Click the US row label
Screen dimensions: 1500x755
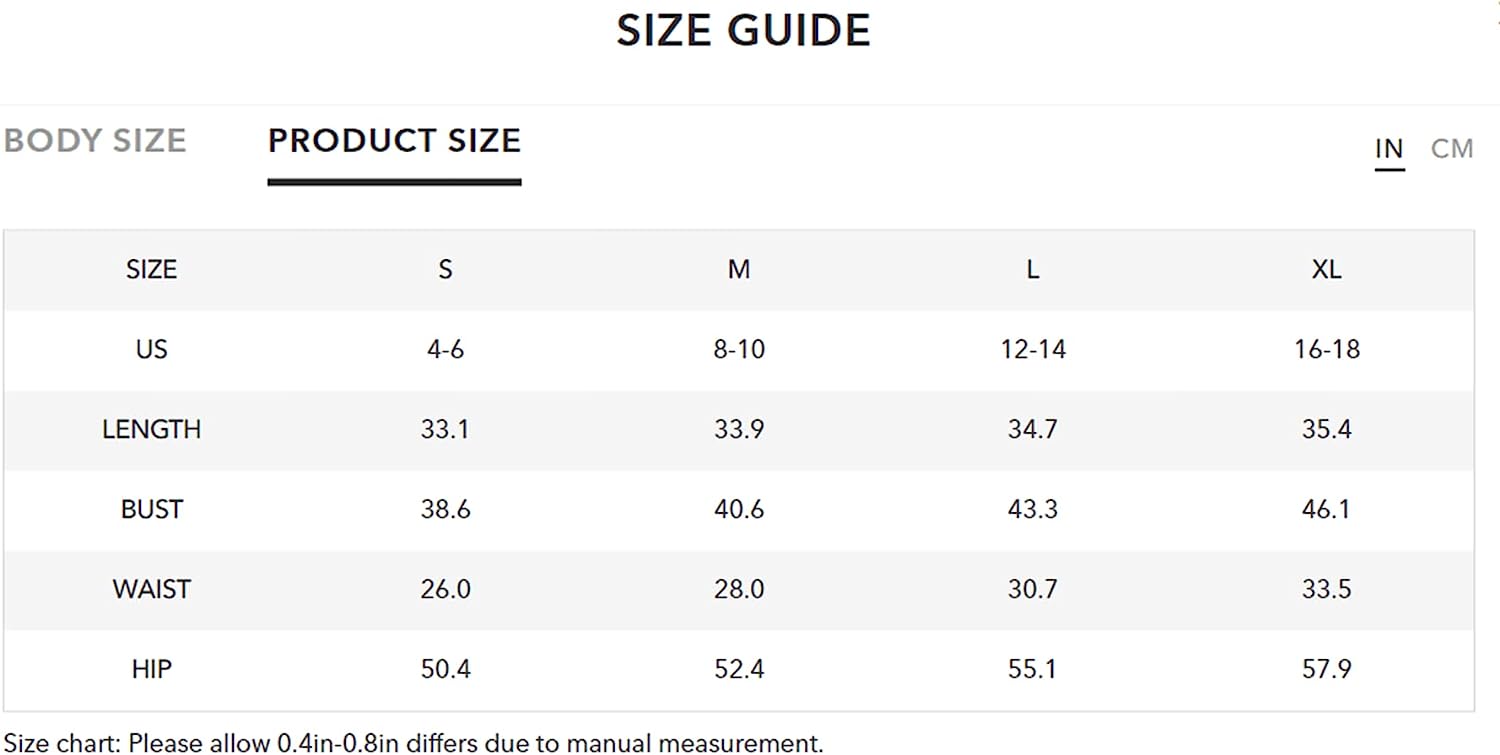click(x=151, y=349)
